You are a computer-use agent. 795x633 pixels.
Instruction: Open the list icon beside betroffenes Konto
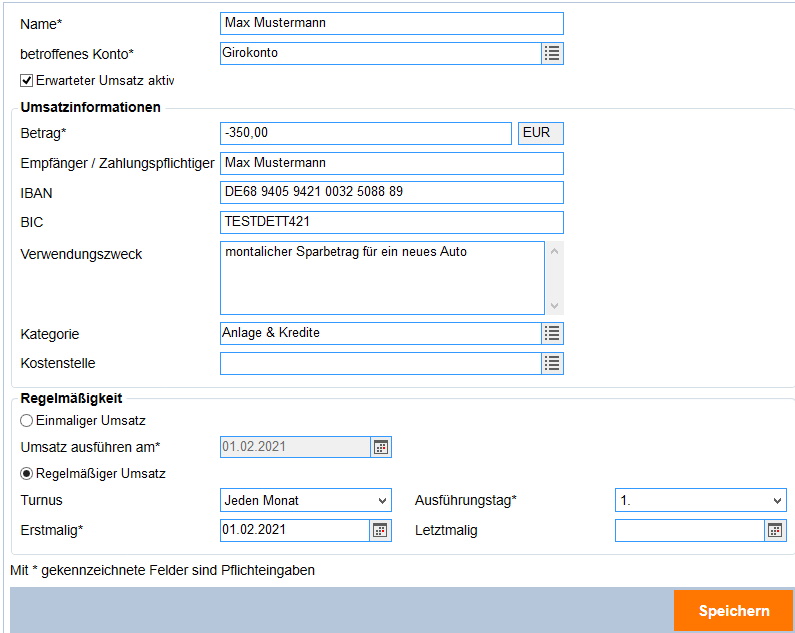point(552,54)
